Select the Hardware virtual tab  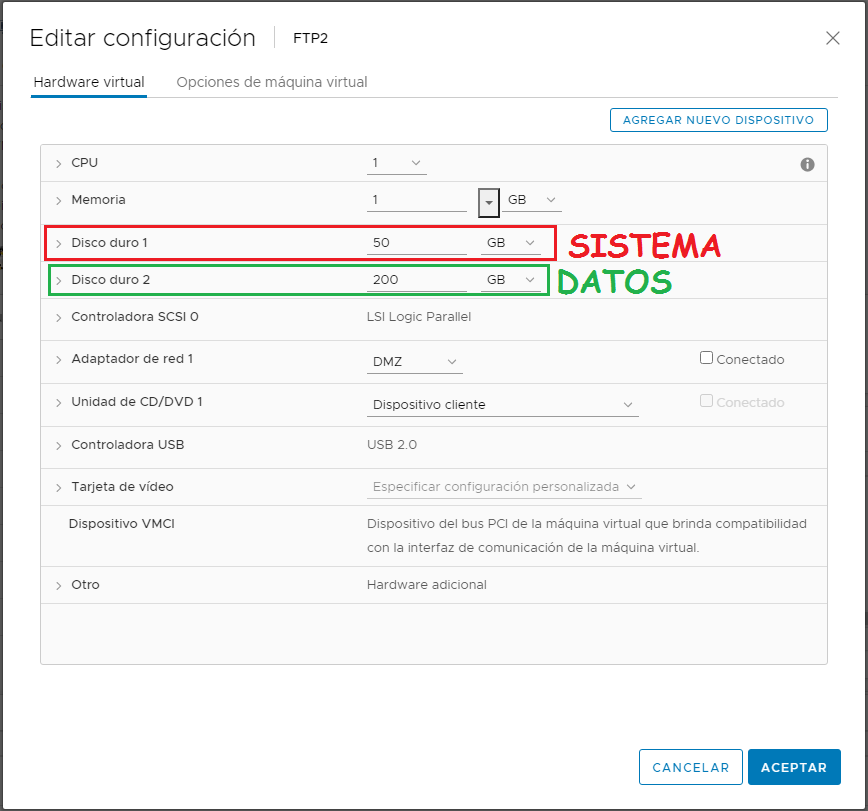click(88, 84)
